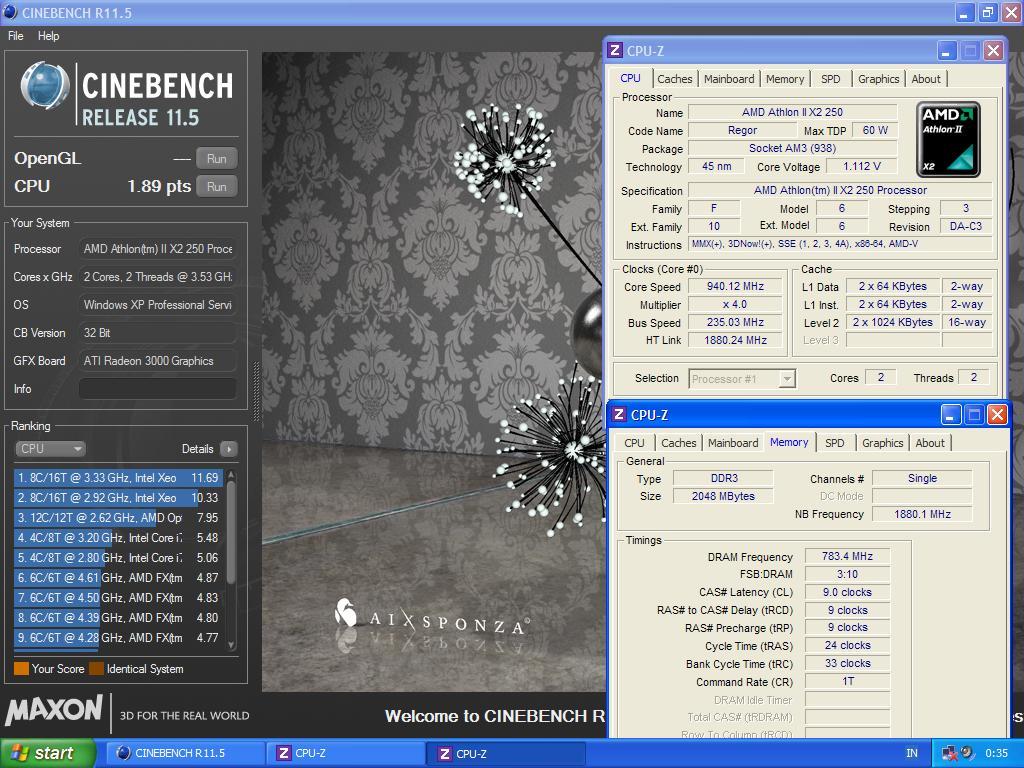
Task: Switch to Graphics tab in top CPU-Z
Action: point(878,79)
